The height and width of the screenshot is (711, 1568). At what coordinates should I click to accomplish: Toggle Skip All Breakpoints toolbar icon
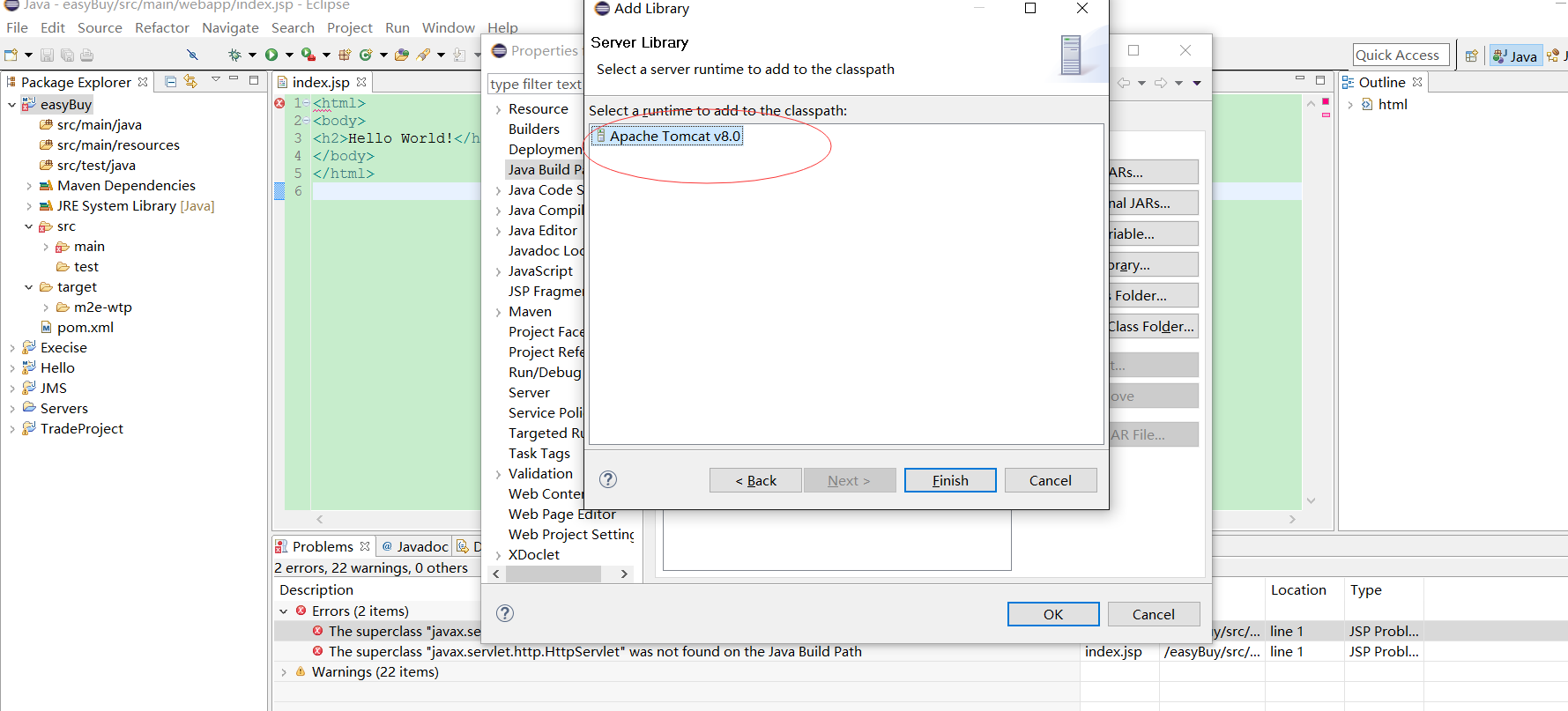pyautogui.click(x=192, y=55)
